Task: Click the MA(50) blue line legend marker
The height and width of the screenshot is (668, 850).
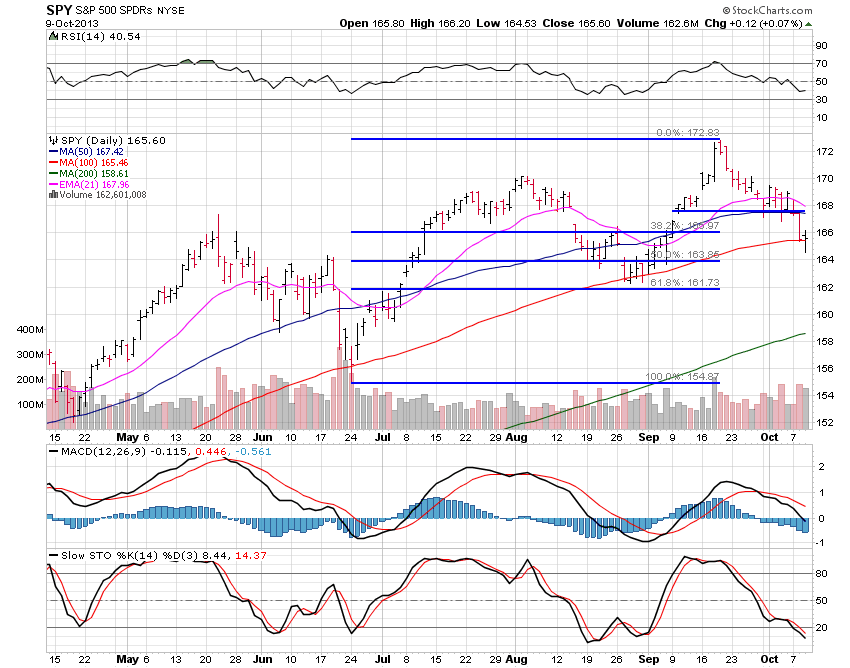Action: click(54, 152)
